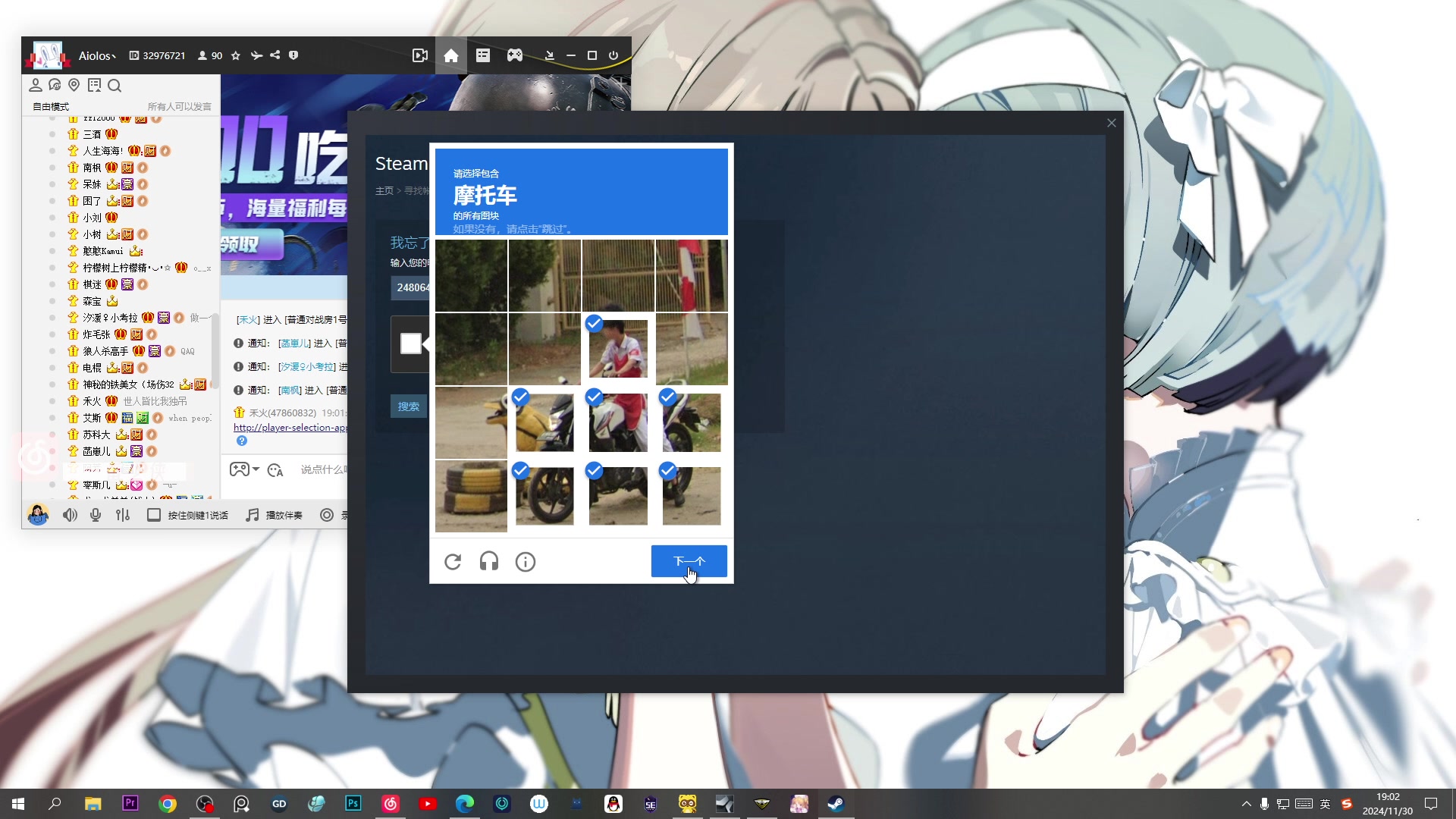Image resolution: width=1456 pixels, height=819 pixels.
Task: Click 播放伴奏 play accompaniment button
Action: (275, 515)
